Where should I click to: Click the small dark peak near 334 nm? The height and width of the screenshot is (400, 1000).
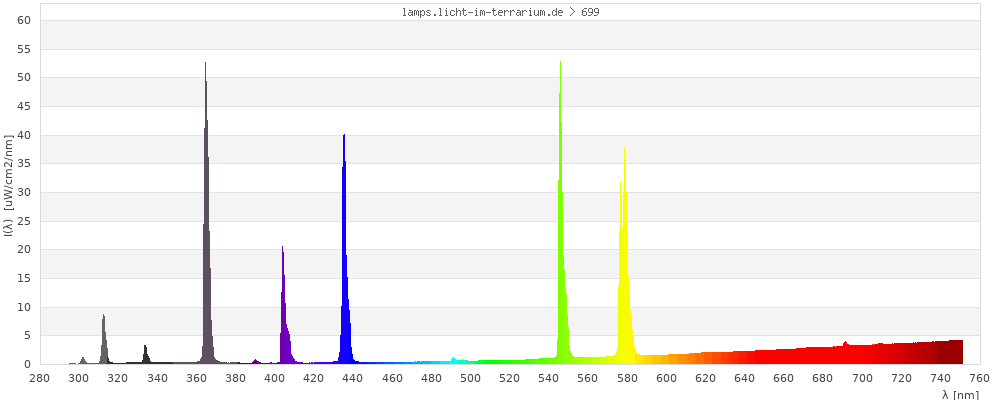(x=145, y=354)
